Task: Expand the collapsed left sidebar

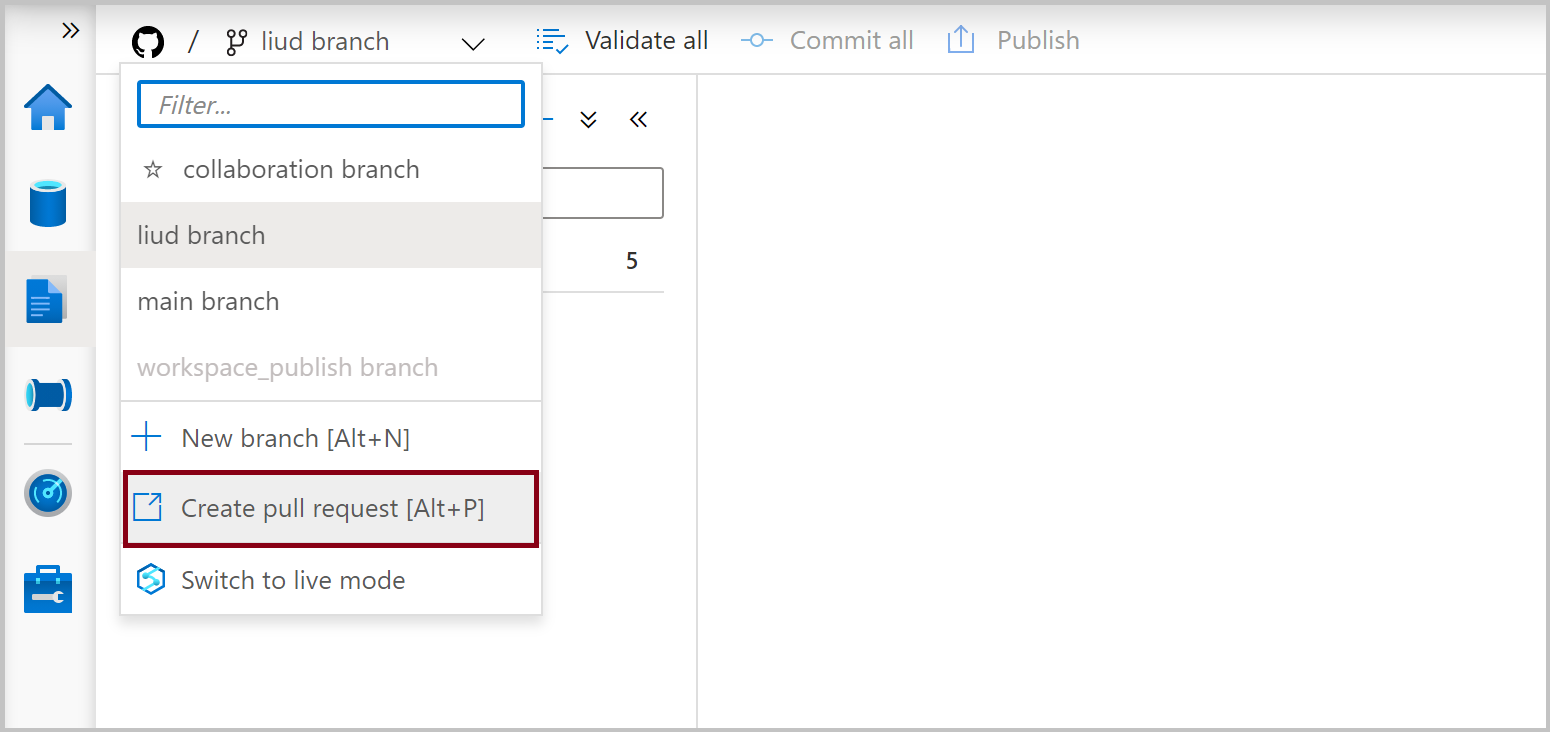Action: (69, 29)
